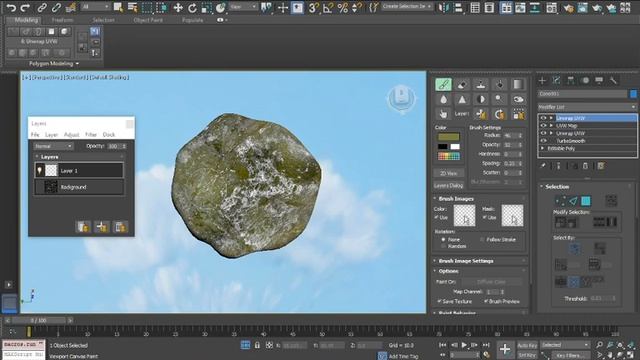Expand the Editable Poly entry arrow
Screen dimensions: 640x360
pos(542,149)
